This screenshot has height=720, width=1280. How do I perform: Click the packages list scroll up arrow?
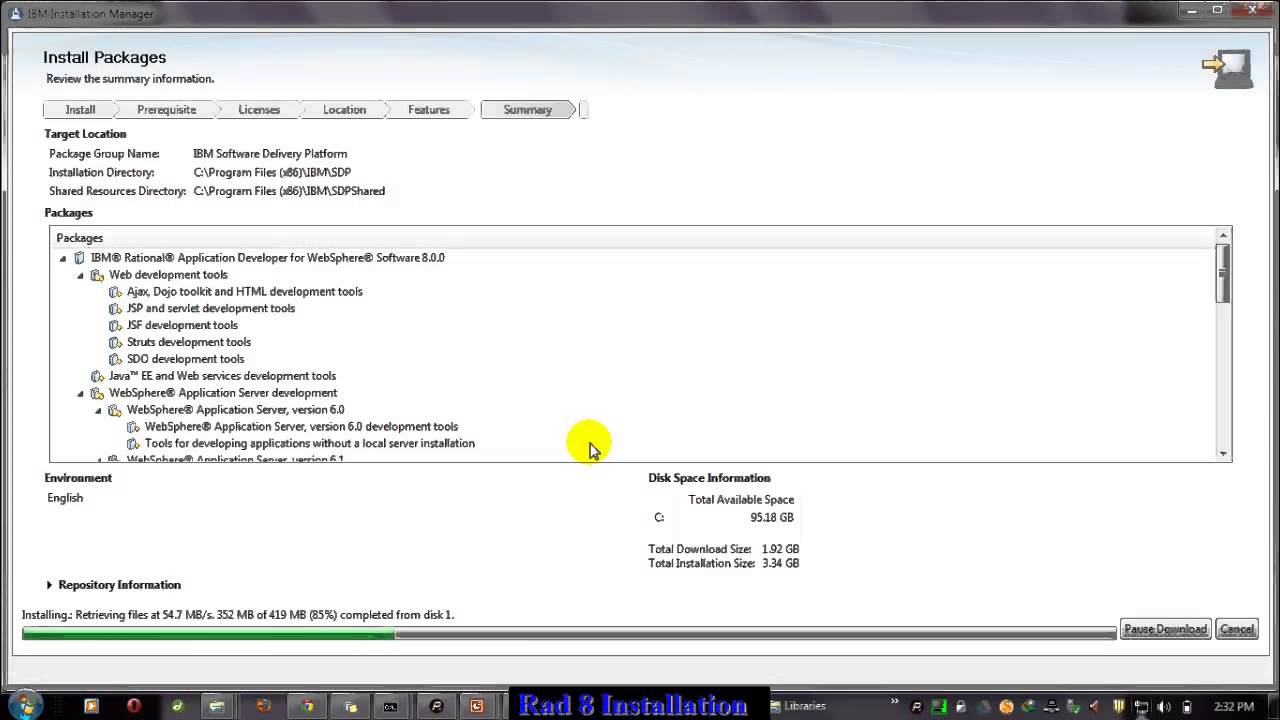[x=1223, y=236]
